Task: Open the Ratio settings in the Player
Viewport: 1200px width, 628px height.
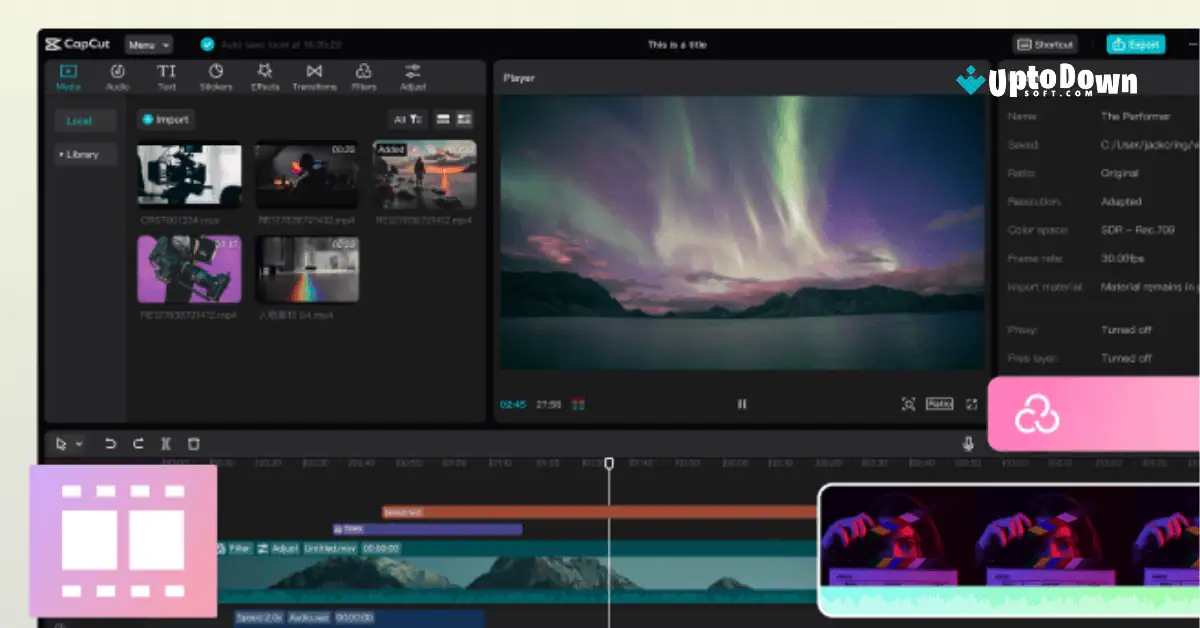Action: tap(942, 404)
